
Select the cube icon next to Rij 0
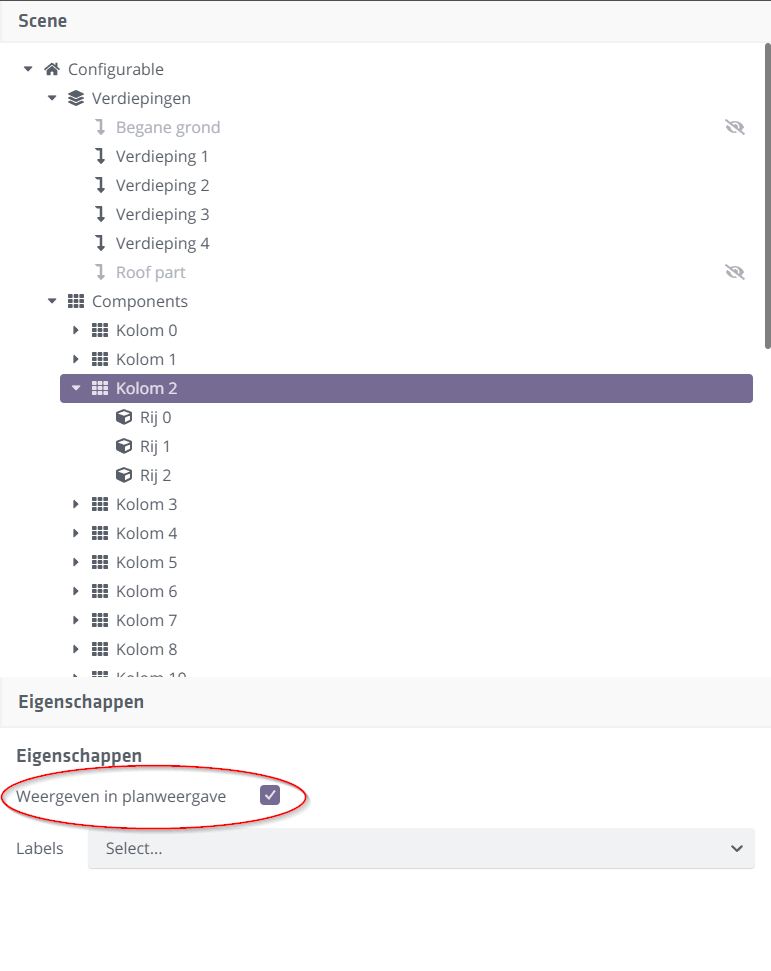click(124, 417)
